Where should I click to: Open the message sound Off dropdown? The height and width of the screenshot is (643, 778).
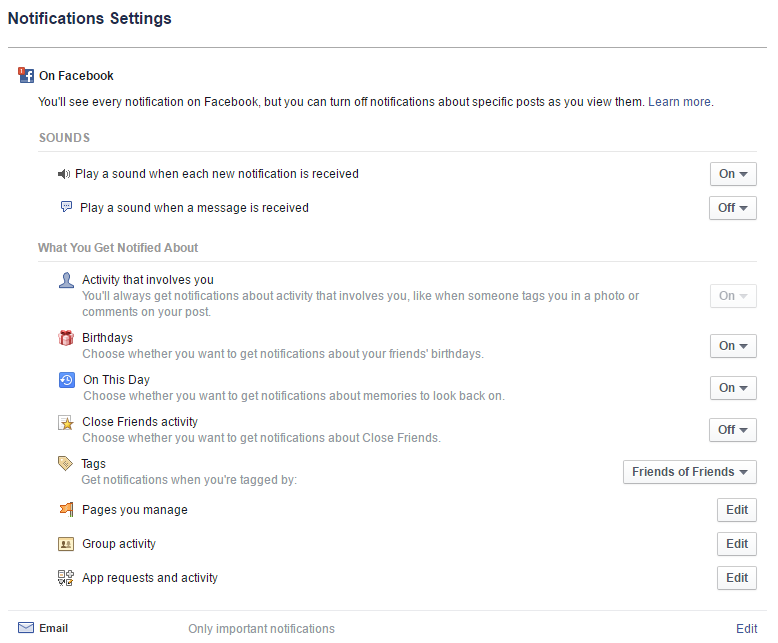pos(733,208)
